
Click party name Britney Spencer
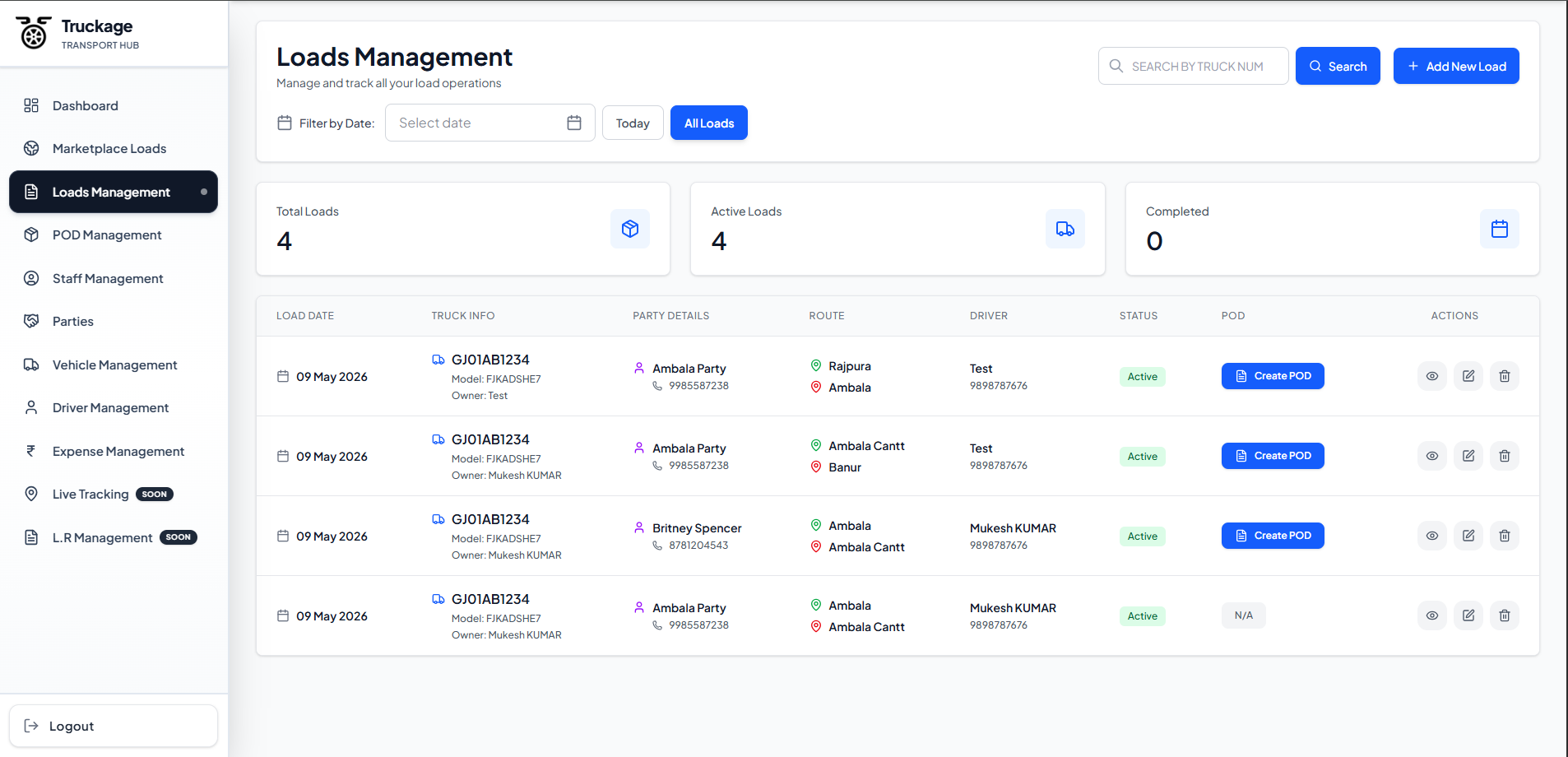pos(697,528)
